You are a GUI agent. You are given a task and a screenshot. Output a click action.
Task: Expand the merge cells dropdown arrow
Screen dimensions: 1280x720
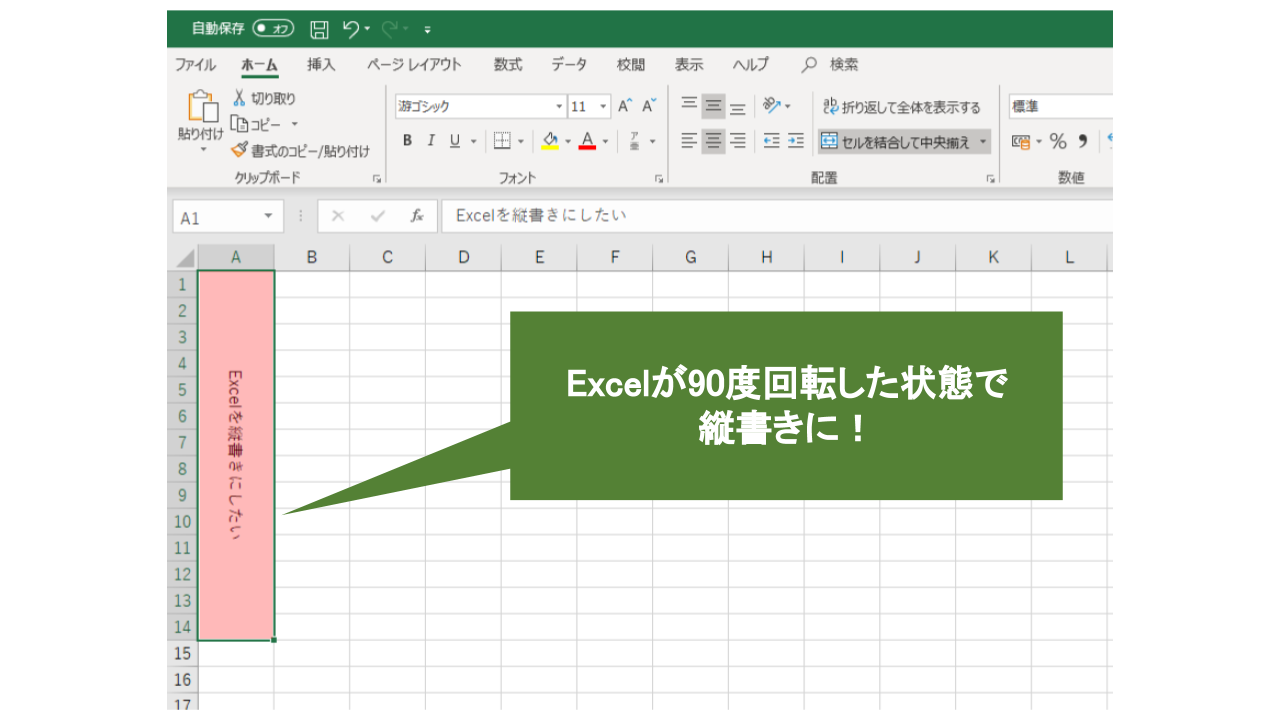point(983,142)
